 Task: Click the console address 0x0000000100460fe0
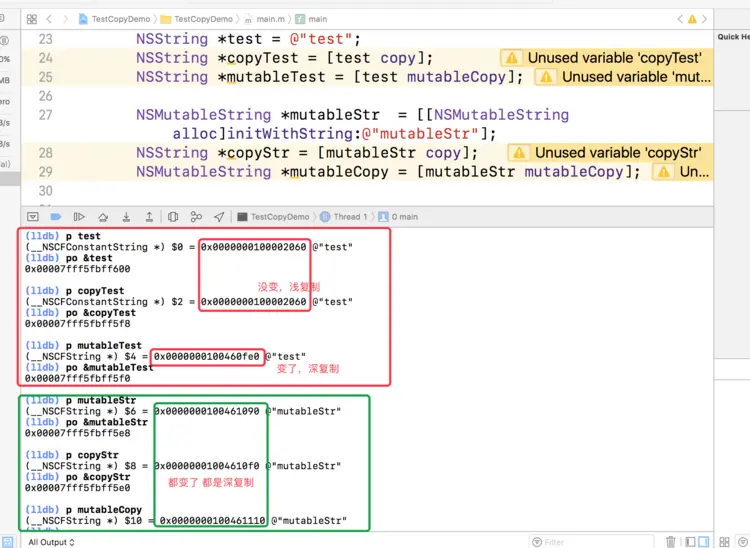tap(207, 357)
